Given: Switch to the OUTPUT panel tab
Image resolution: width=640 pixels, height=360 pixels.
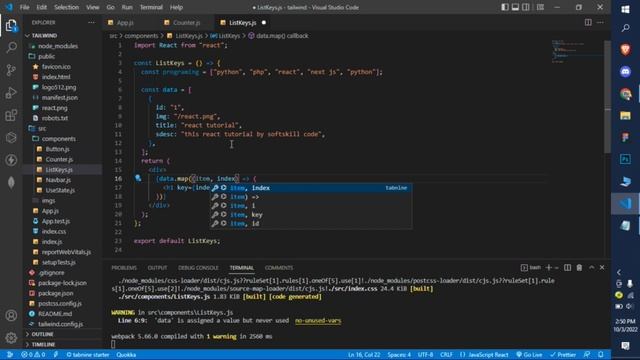Looking at the screenshot, I should (x=157, y=268).
